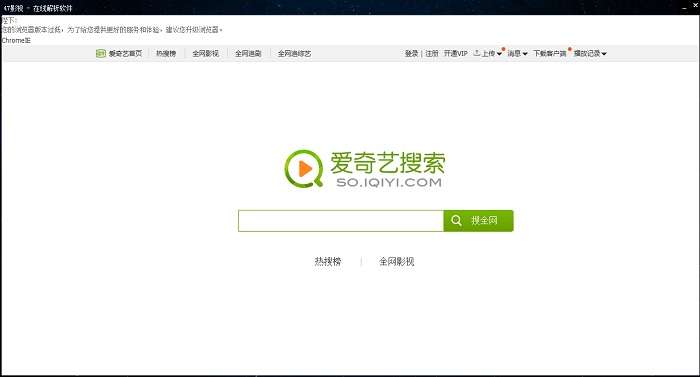Click the green 搜全网 search button
The width and height of the screenshot is (700, 377).
coord(479,221)
